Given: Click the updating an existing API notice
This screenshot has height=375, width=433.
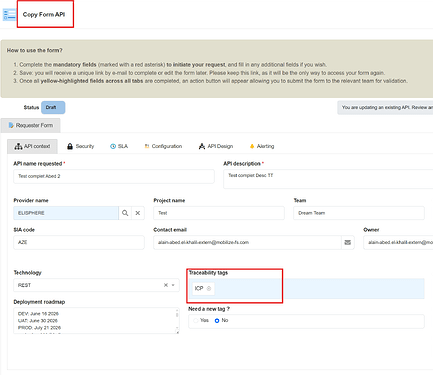Looking at the screenshot, I should [385, 108].
